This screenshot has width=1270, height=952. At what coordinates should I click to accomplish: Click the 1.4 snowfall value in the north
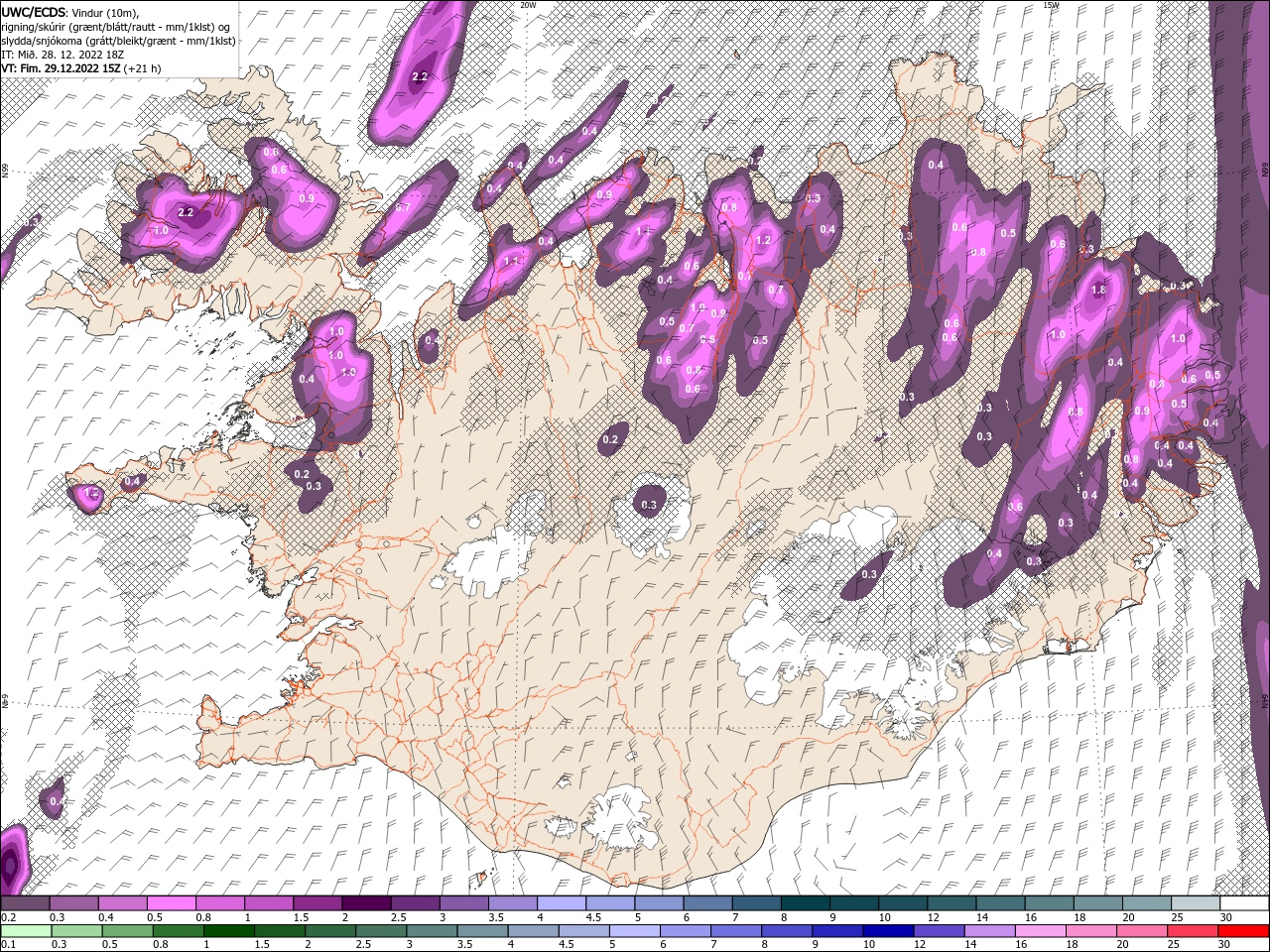tap(642, 230)
